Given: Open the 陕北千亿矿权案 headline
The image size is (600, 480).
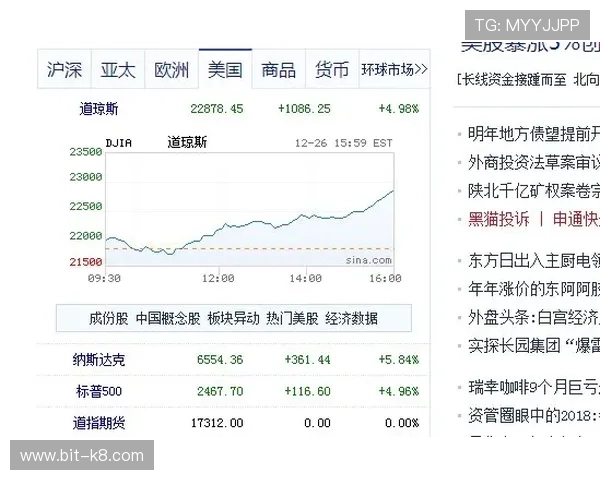Looking at the screenshot, I should click(x=534, y=191).
